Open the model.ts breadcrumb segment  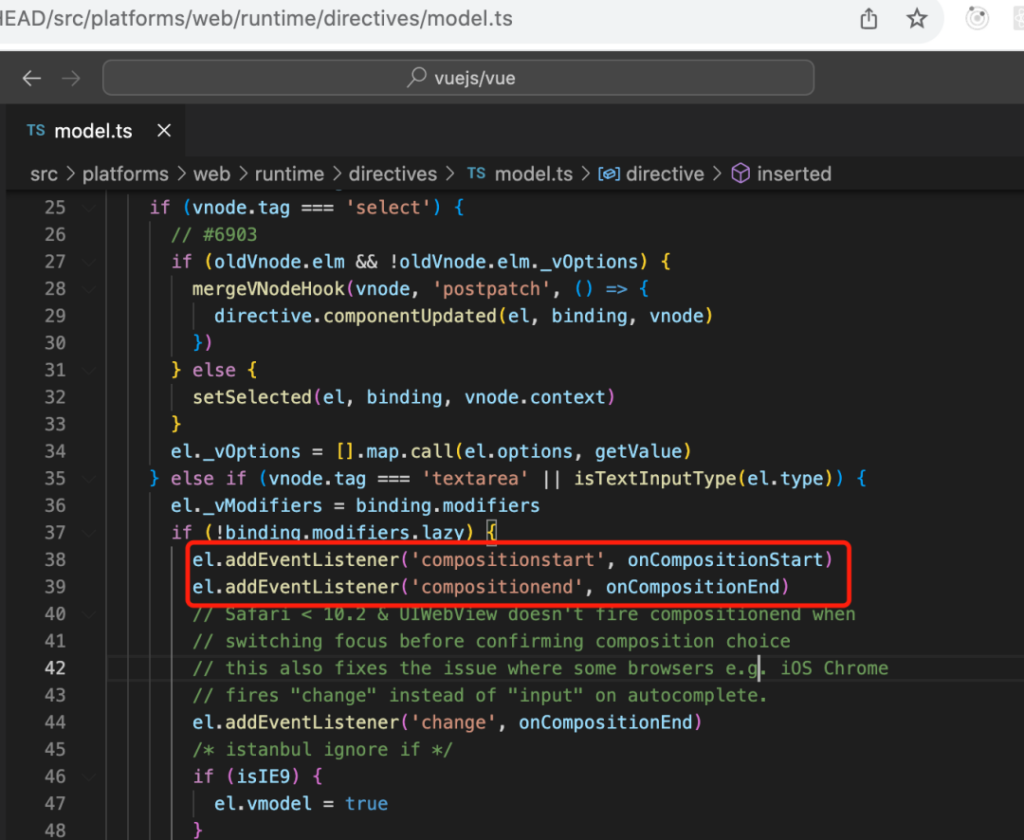coord(534,174)
